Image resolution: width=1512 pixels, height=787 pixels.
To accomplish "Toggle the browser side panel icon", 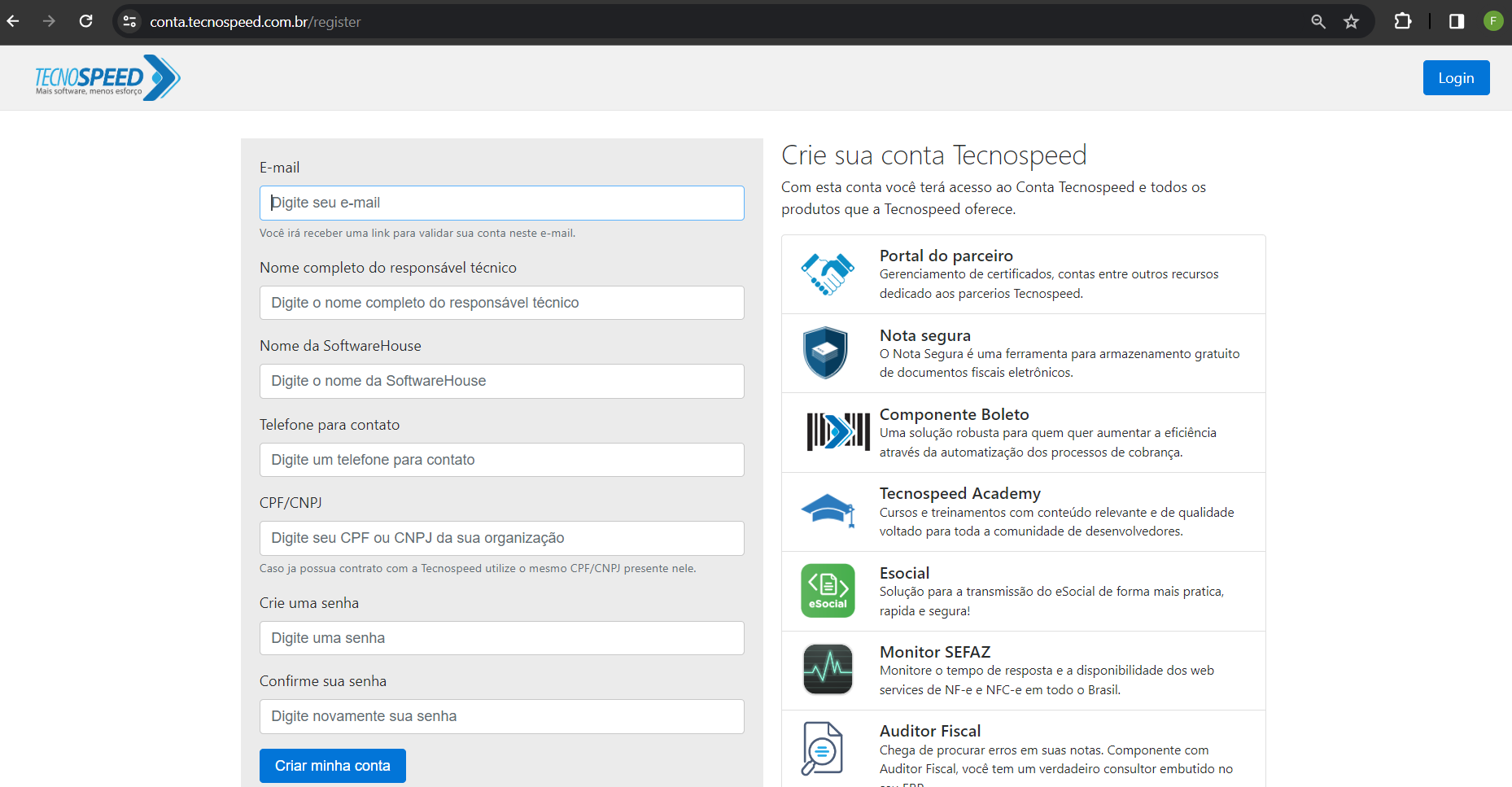I will tap(1457, 21).
